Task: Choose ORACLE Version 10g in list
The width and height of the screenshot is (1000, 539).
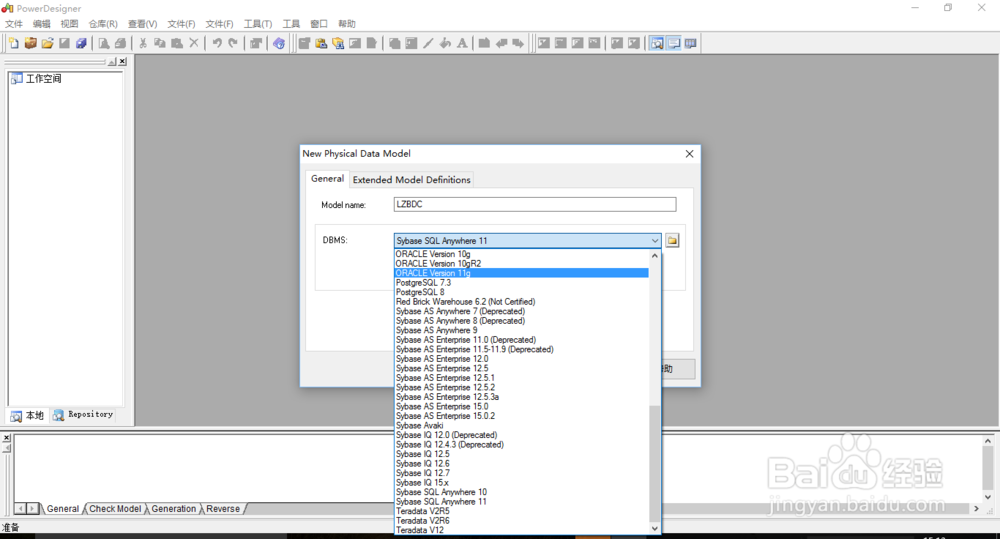Action: pos(521,254)
